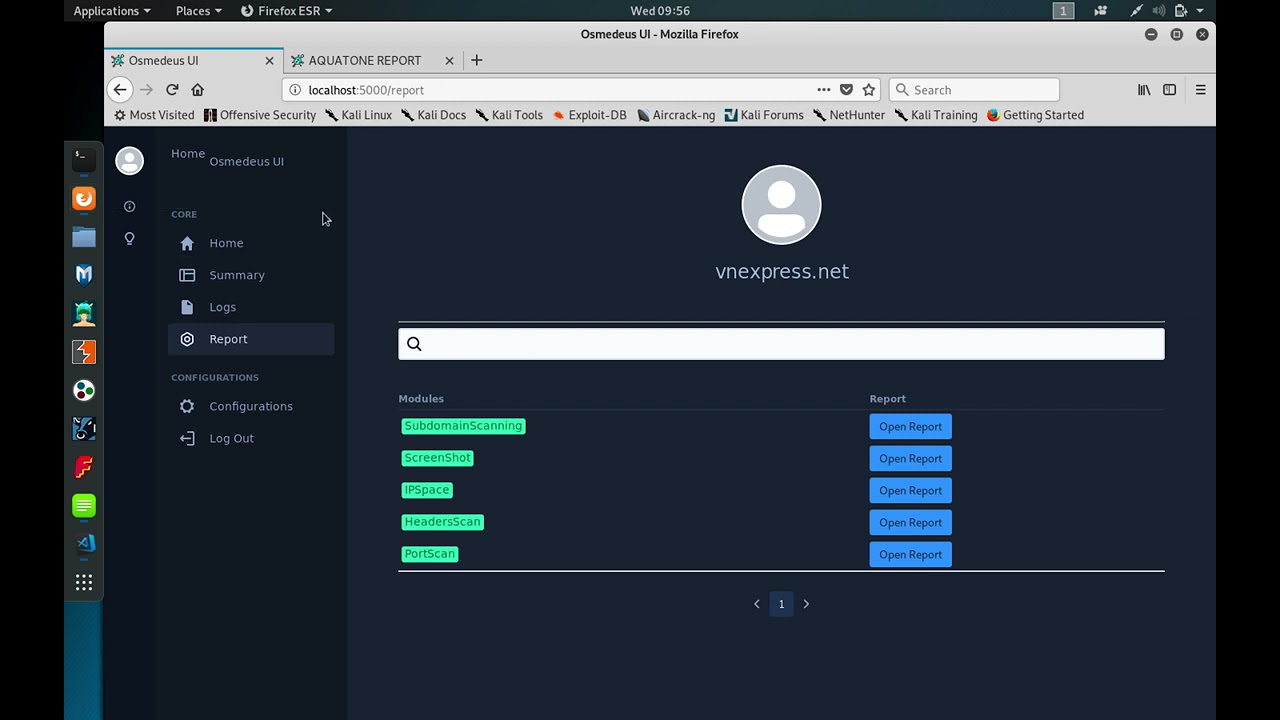Click Log Out in the sidebar

251,438
